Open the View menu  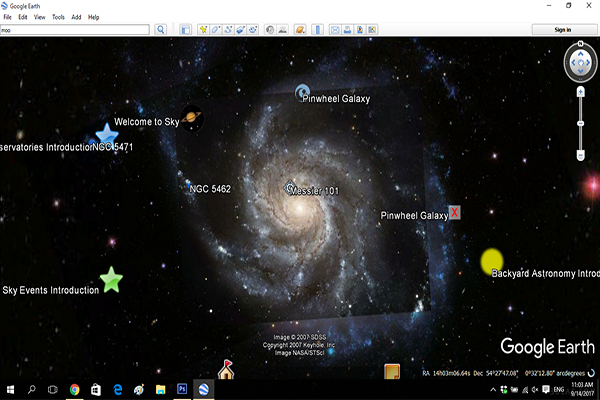(x=39, y=17)
